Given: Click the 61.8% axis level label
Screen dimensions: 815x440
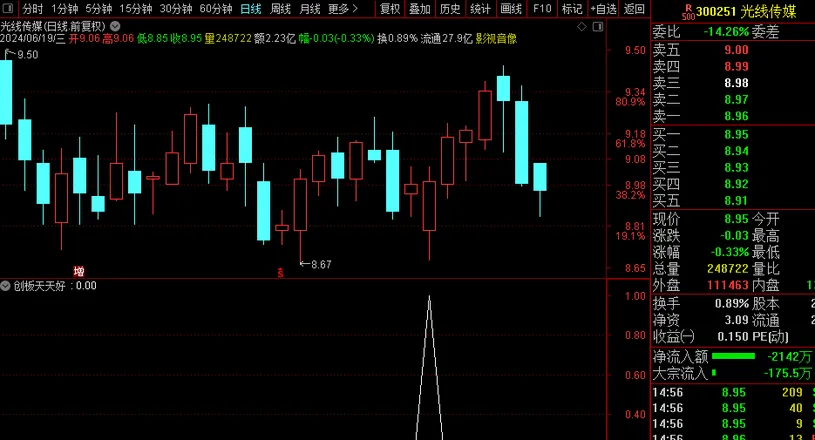Looking at the screenshot, I should pos(630,143).
